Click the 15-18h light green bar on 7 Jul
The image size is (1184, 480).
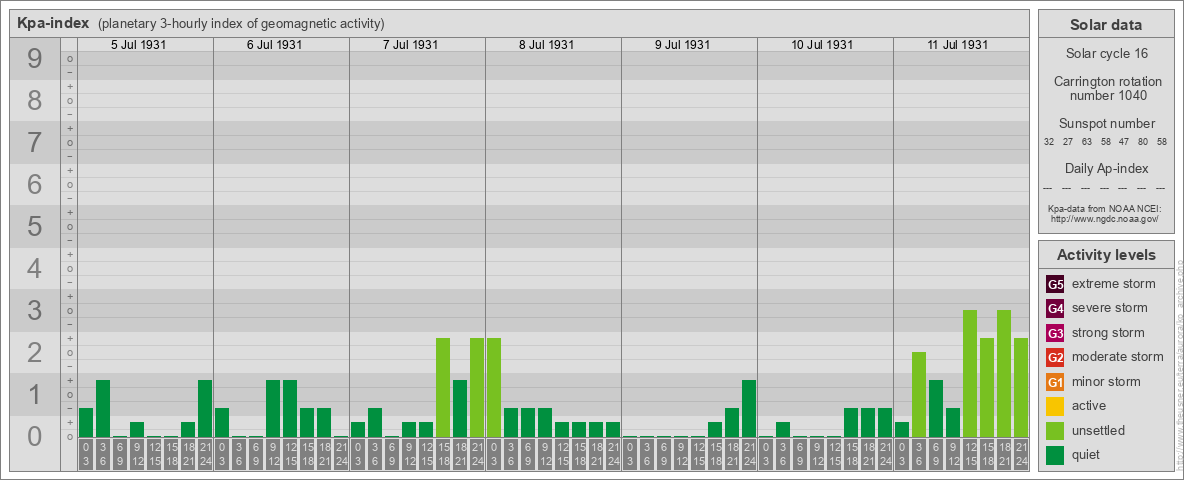pos(442,388)
